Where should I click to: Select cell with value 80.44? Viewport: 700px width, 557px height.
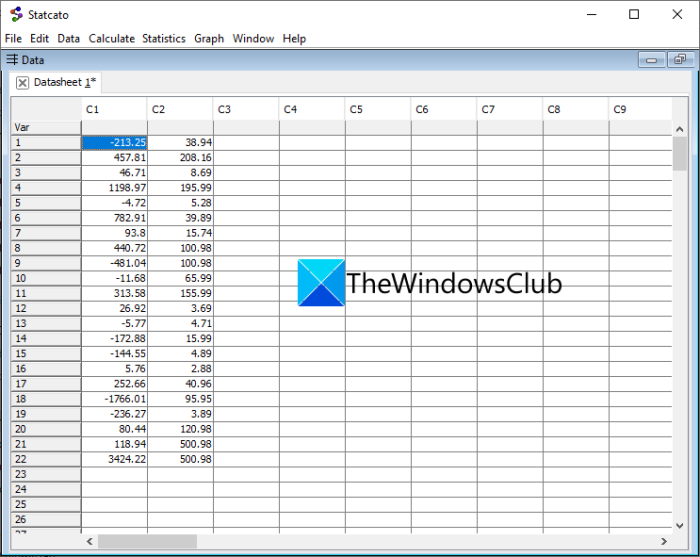pos(114,429)
